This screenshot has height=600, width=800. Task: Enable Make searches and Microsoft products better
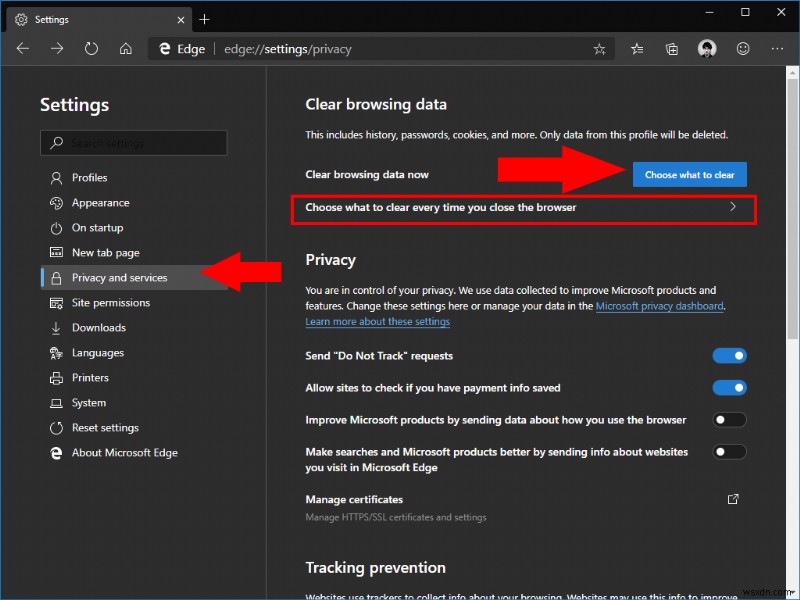coord(729,451)
